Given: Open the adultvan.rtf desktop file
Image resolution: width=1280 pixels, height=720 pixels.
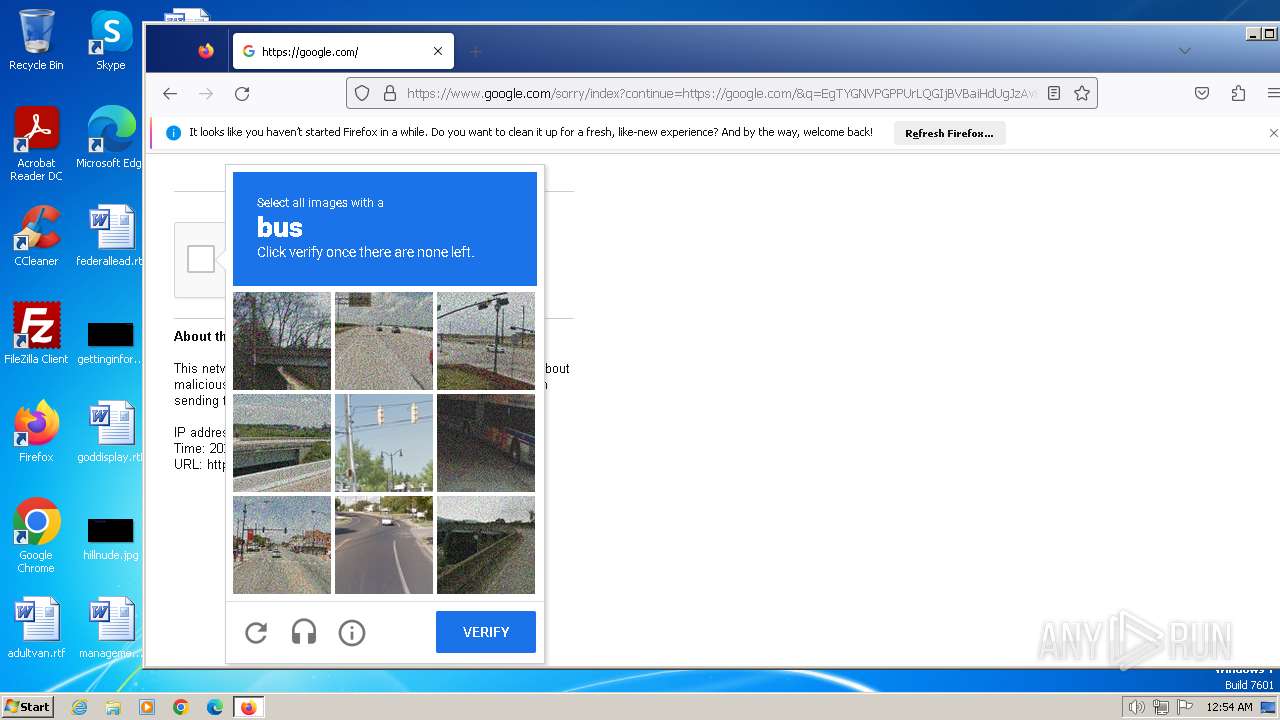Looking at the screenshot, I should pos(36,627).
